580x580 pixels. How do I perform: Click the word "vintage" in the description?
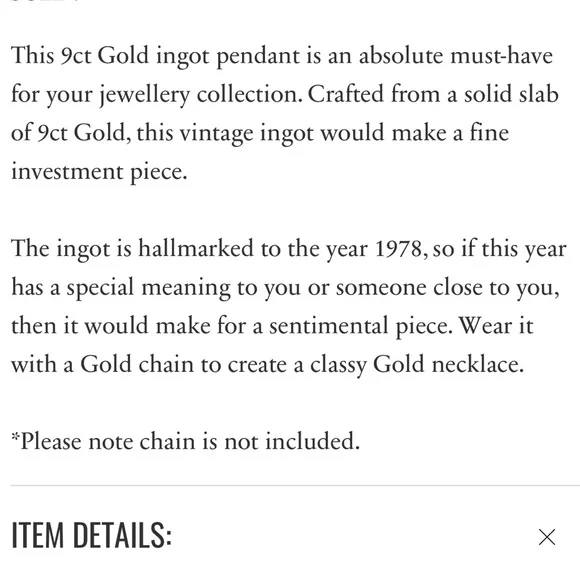(216, 134)
